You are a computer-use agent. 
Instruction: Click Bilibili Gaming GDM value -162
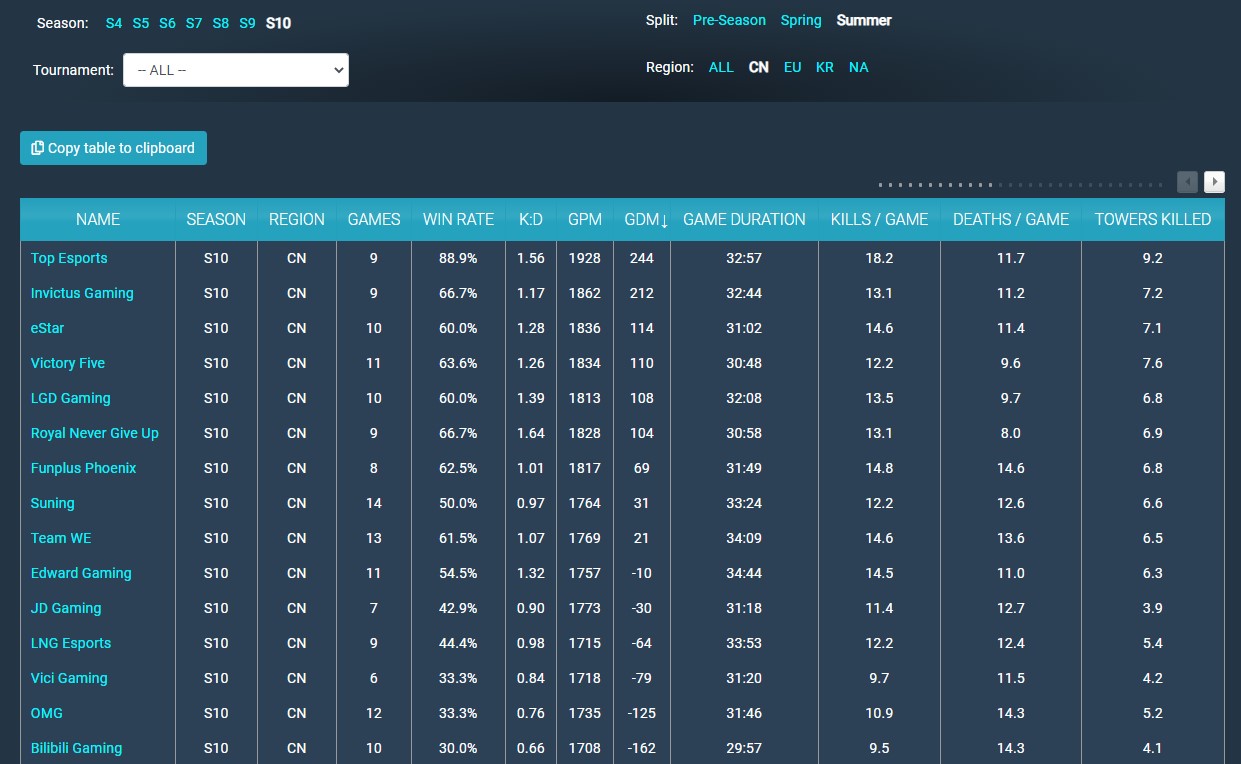[x=642, y=748]
